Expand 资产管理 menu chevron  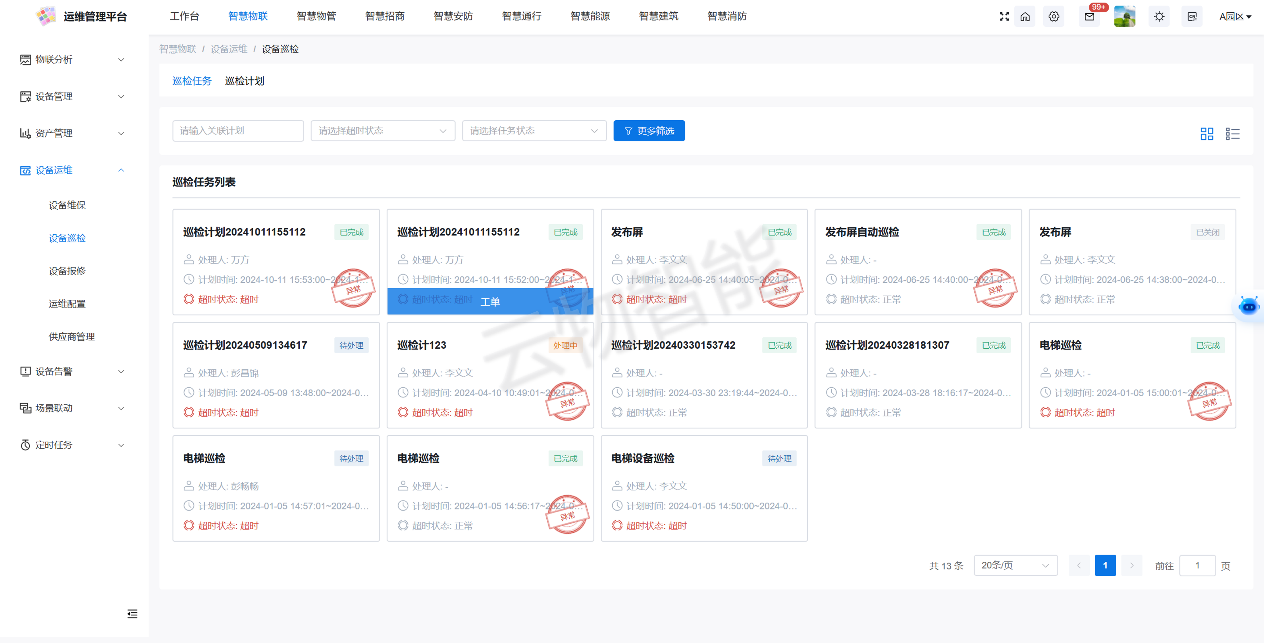(x=121, y=133)
